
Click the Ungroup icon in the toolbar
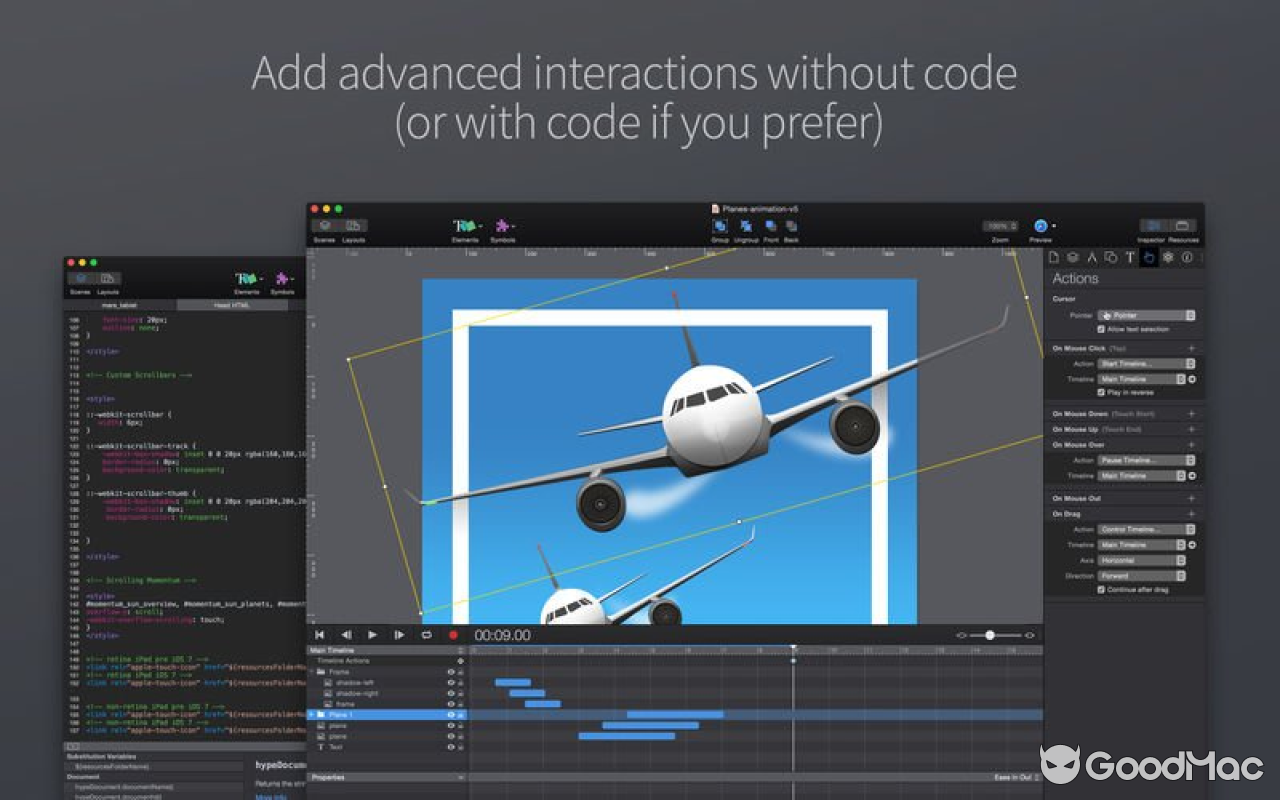click(745, 225)
